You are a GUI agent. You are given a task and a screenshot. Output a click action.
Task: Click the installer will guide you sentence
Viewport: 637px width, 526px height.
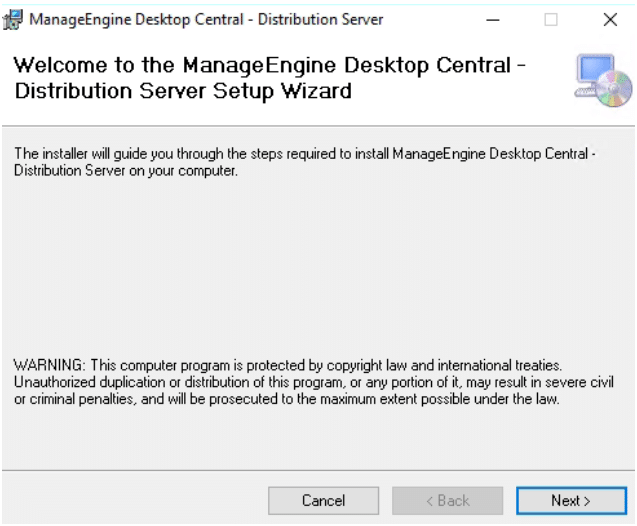coord(305,154)
